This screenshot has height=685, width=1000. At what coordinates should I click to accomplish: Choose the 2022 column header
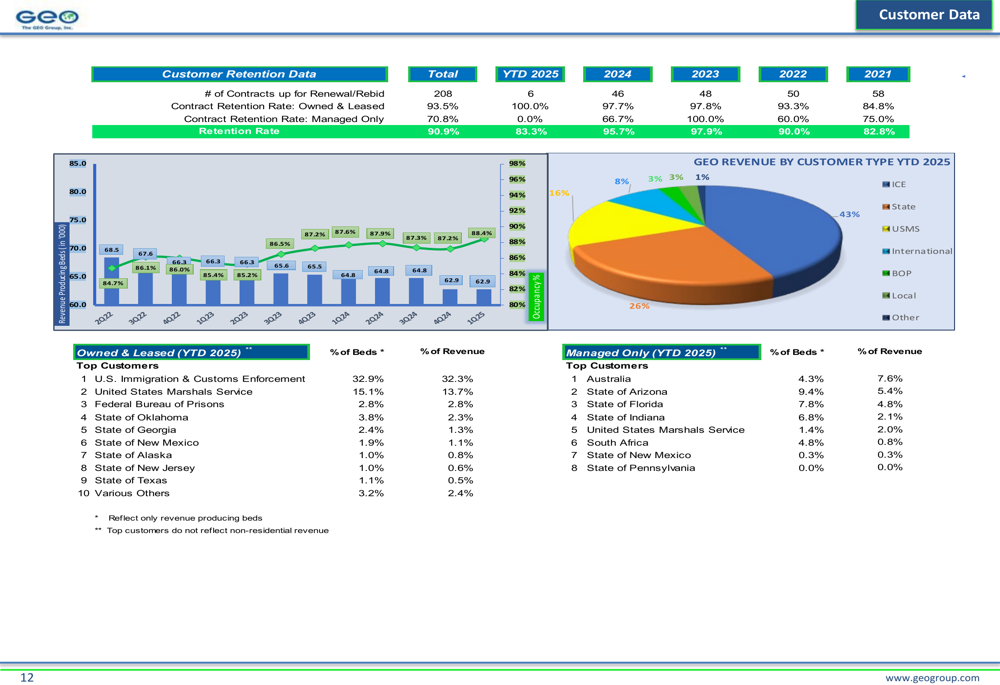point(793,74)
